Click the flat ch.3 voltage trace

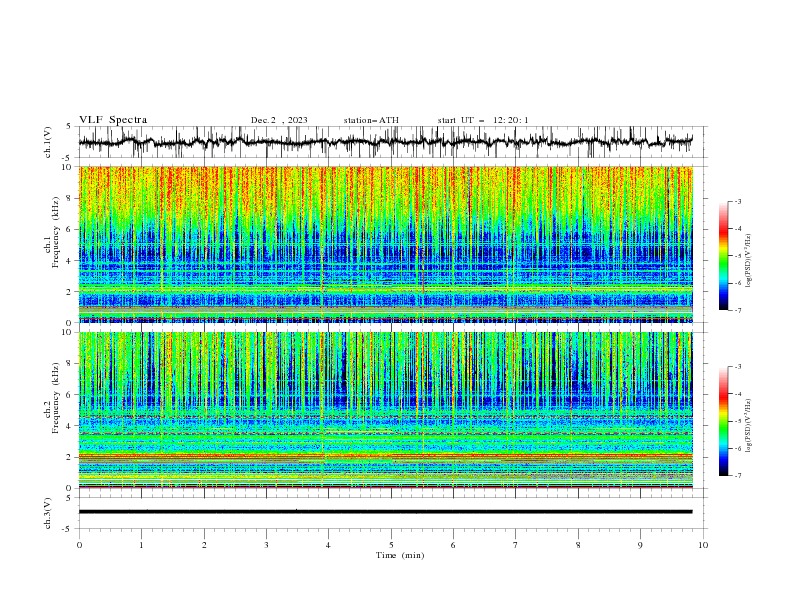tap(385, 512)
